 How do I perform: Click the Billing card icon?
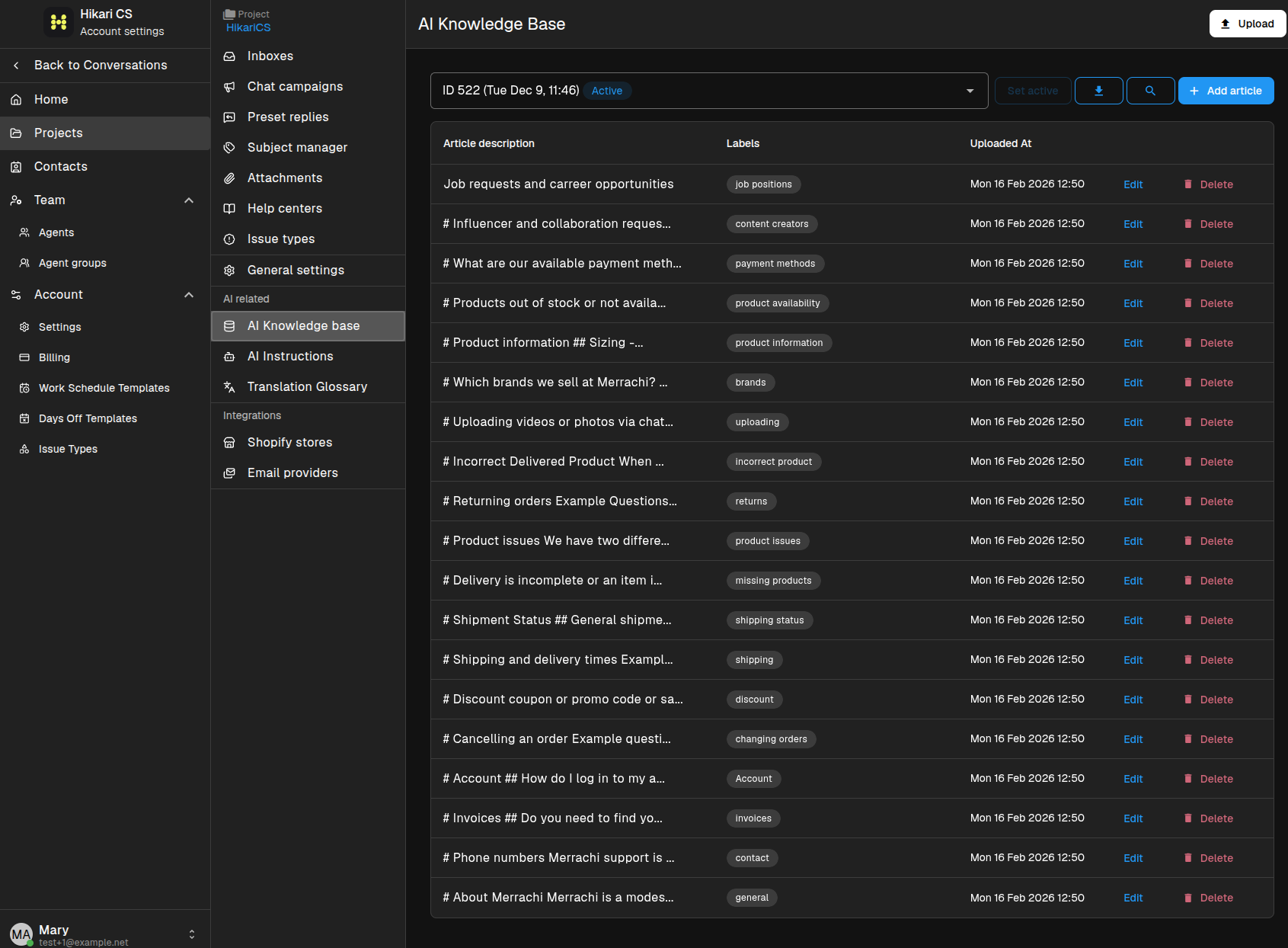24,357
